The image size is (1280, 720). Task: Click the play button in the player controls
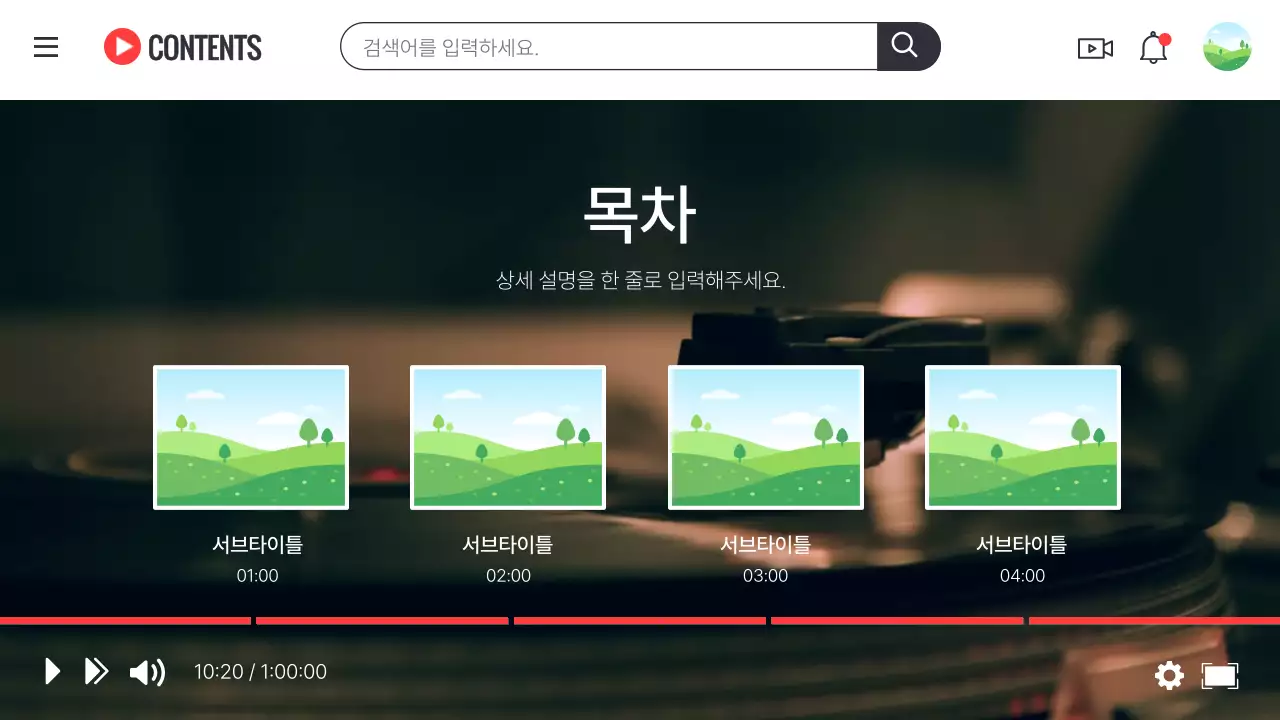click(52, 671)
